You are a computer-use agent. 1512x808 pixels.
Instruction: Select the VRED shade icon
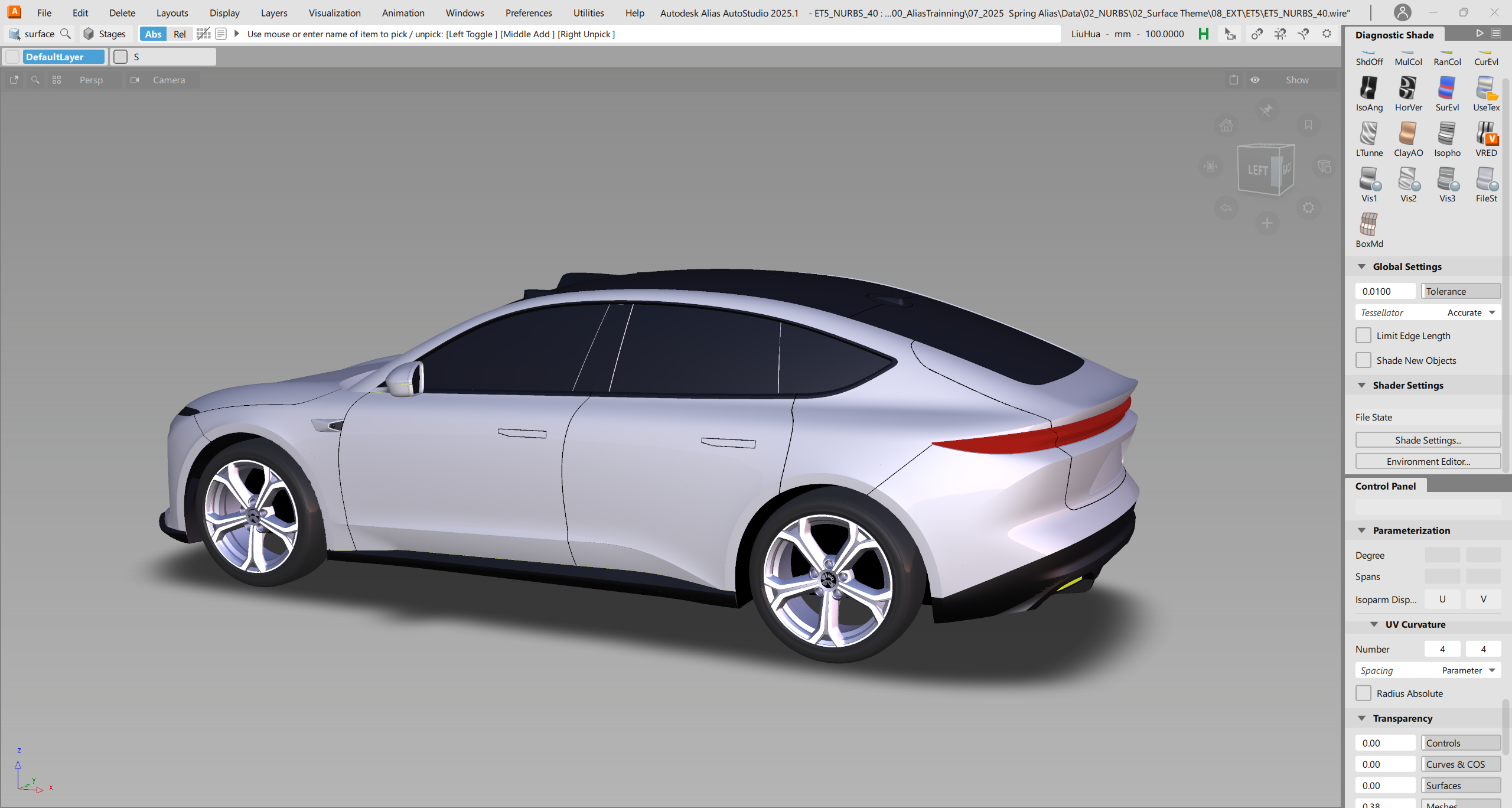coord(1485,134)
